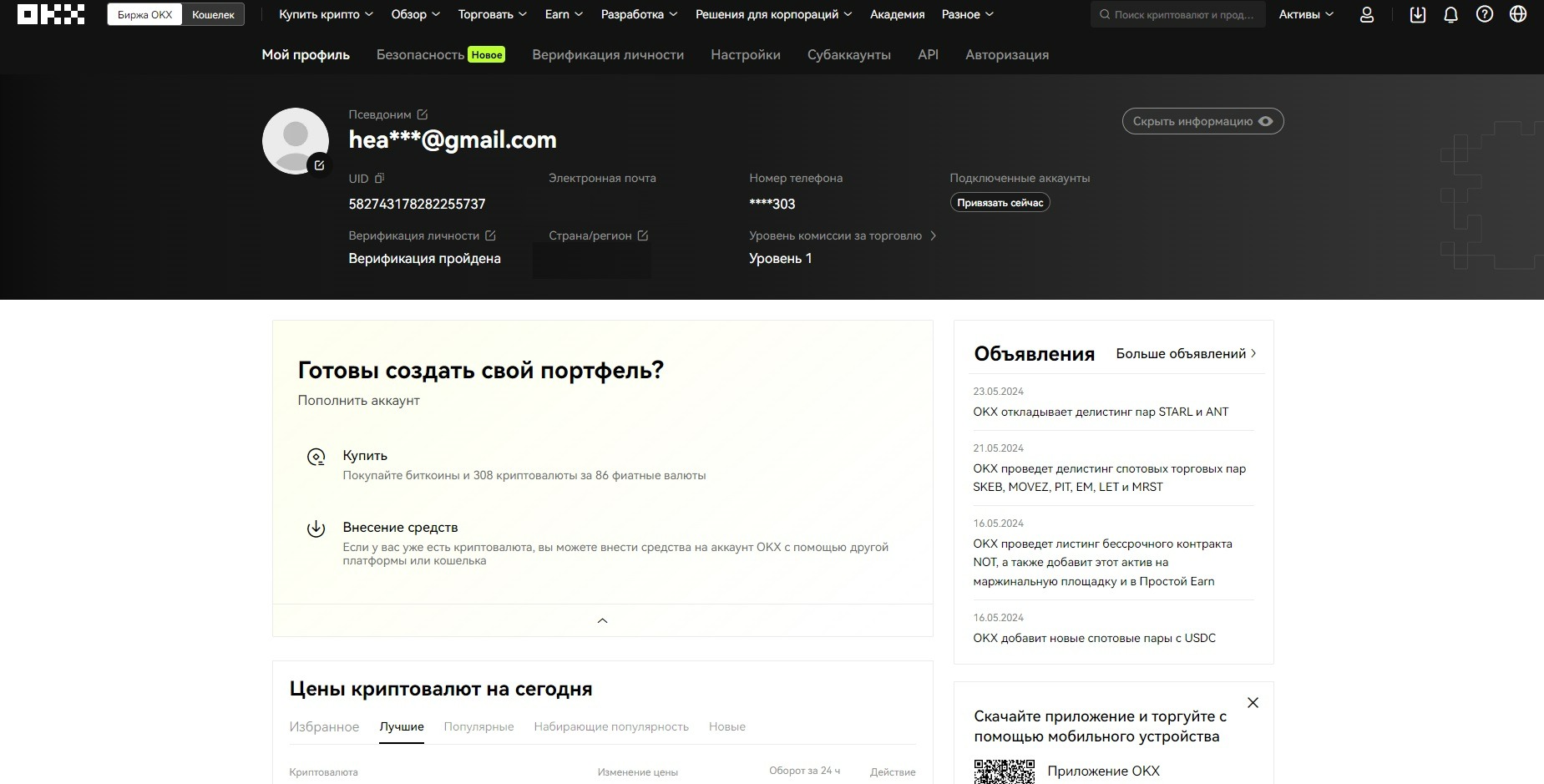Click the Криптовалюта column header
Image resolution: width=1544 pixels, height=784 pixels.
click(323, 772)
